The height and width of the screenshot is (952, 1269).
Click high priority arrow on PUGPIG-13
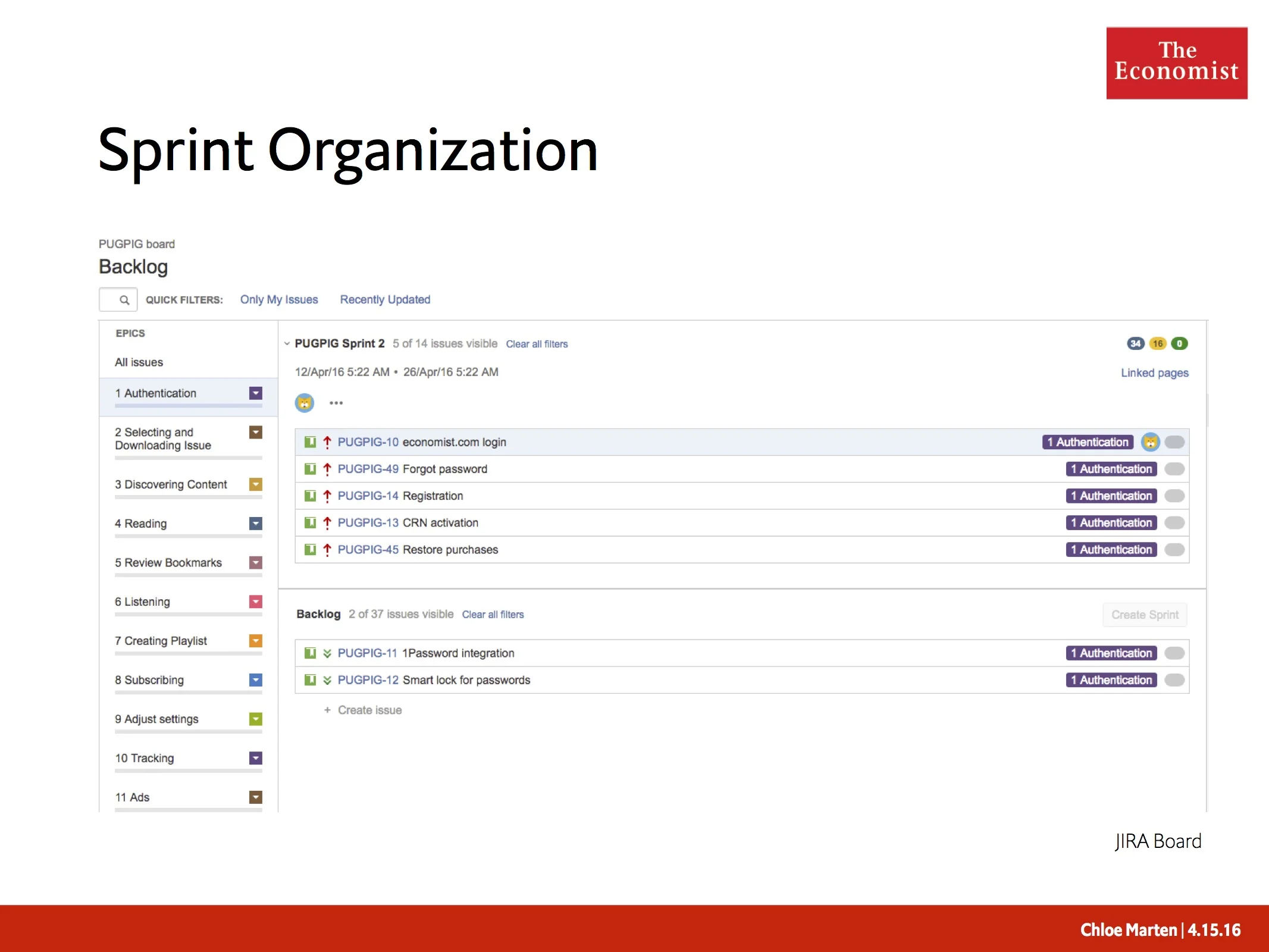[x=327, y=522]
